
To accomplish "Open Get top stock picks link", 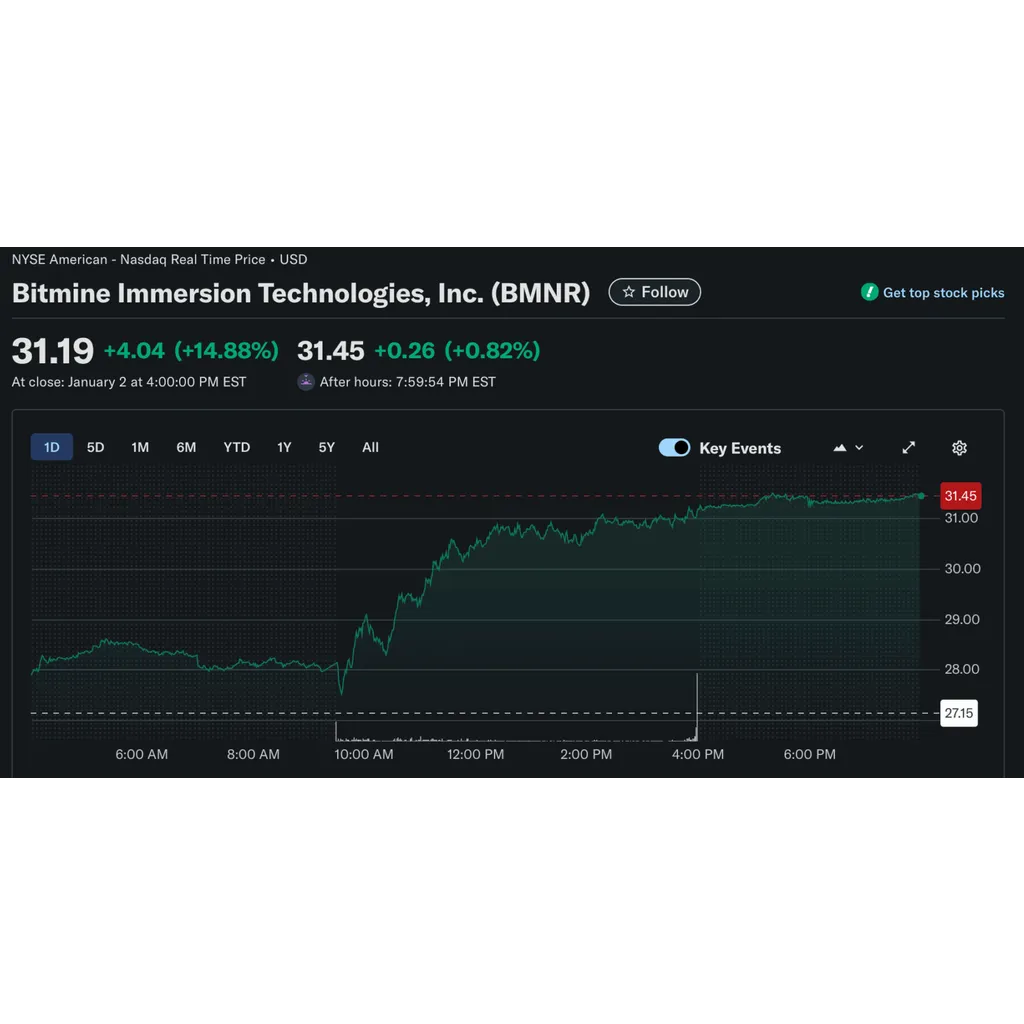I will (x=933, y=293).
